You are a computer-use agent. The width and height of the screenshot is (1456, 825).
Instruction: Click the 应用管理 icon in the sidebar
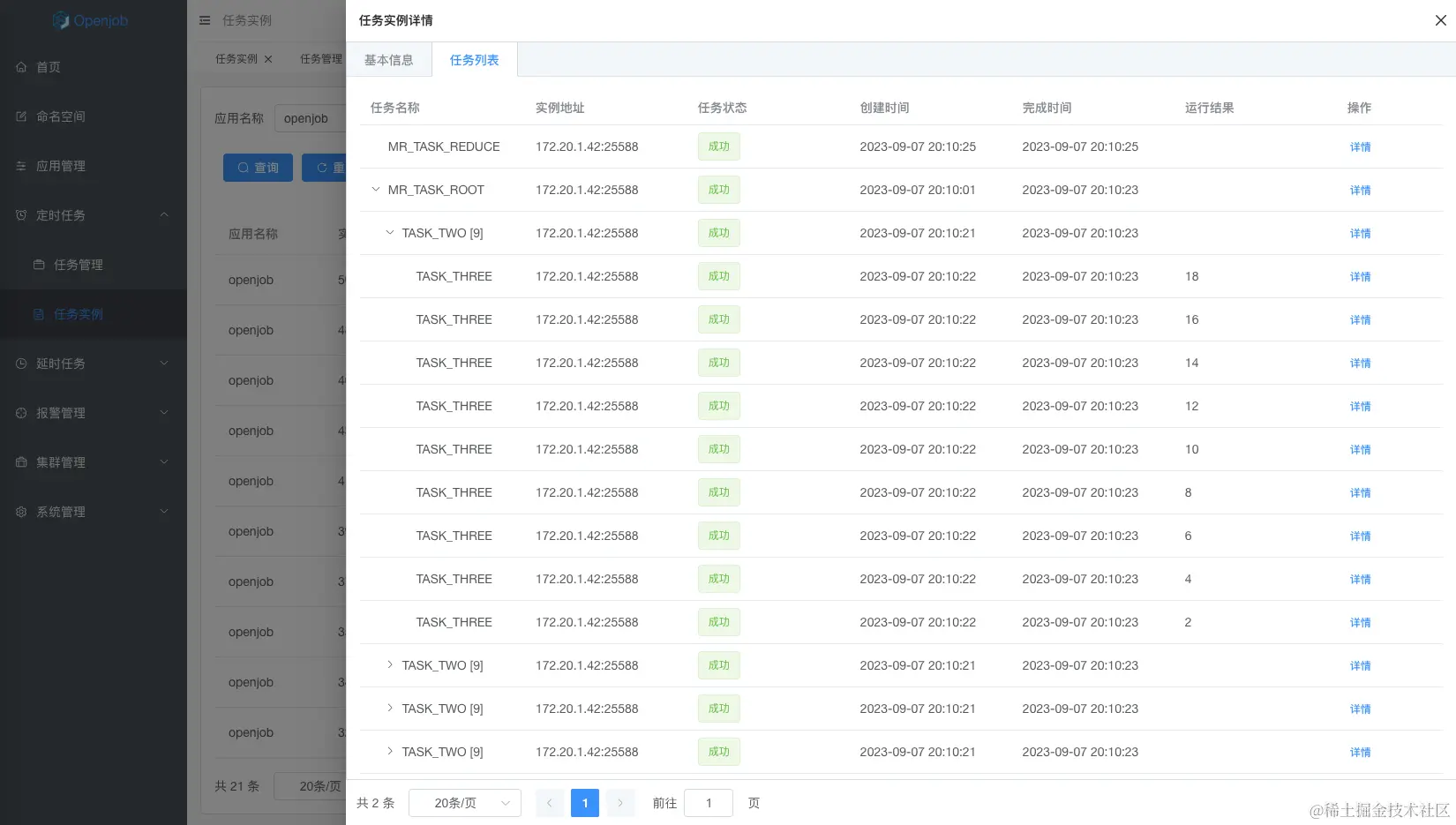[x=21, y=166]
